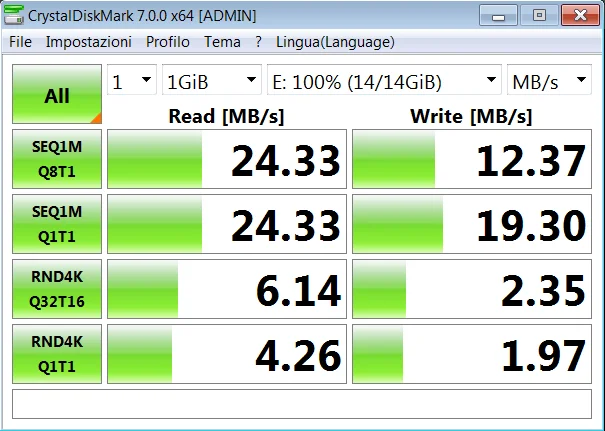Click the CrystalDiskMark title bar app icon
Image resolution: width=605 pixels, height=431 pixels.
tap(14, 15)
